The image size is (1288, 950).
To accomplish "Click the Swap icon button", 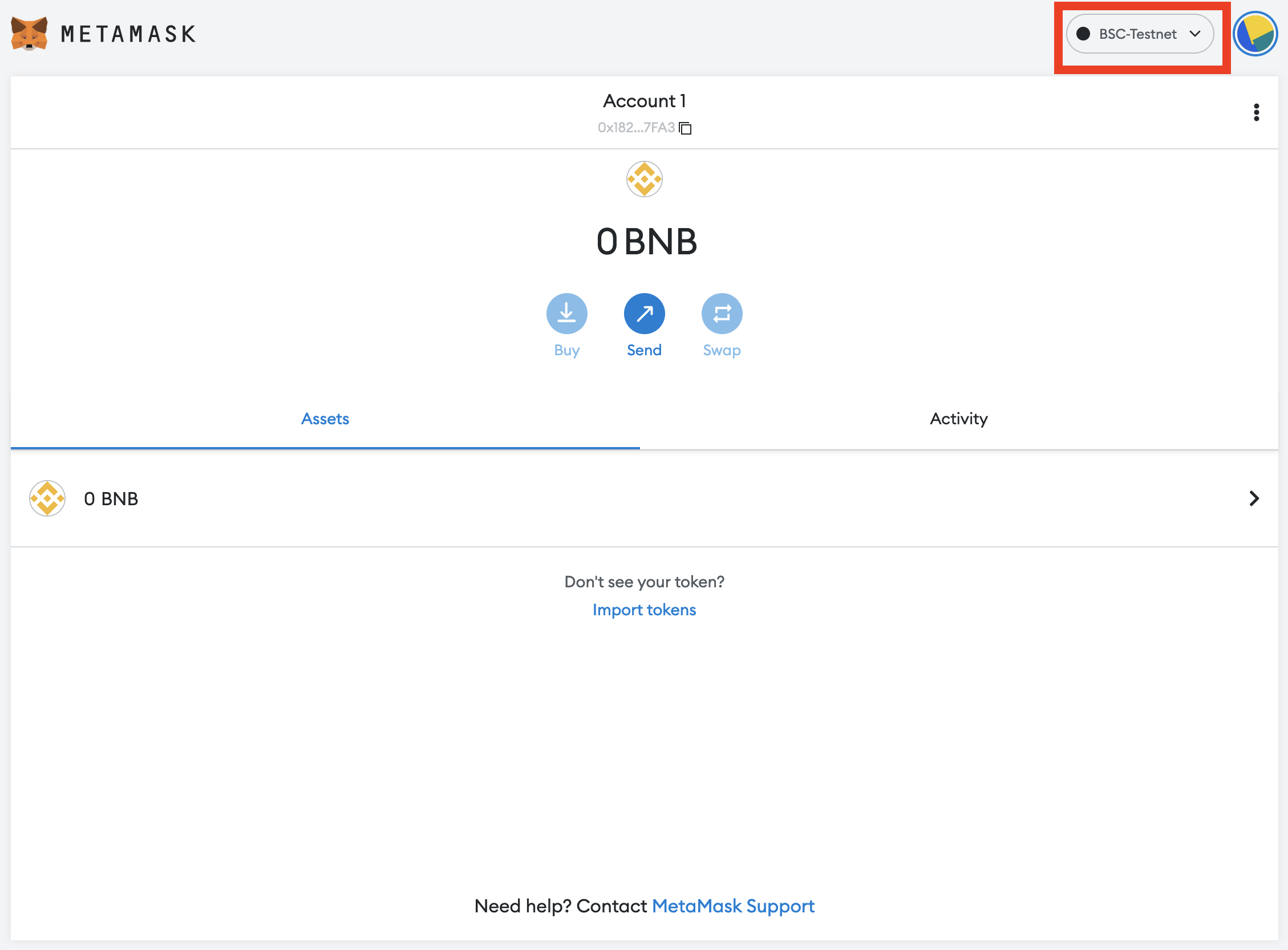I will 722,314.
